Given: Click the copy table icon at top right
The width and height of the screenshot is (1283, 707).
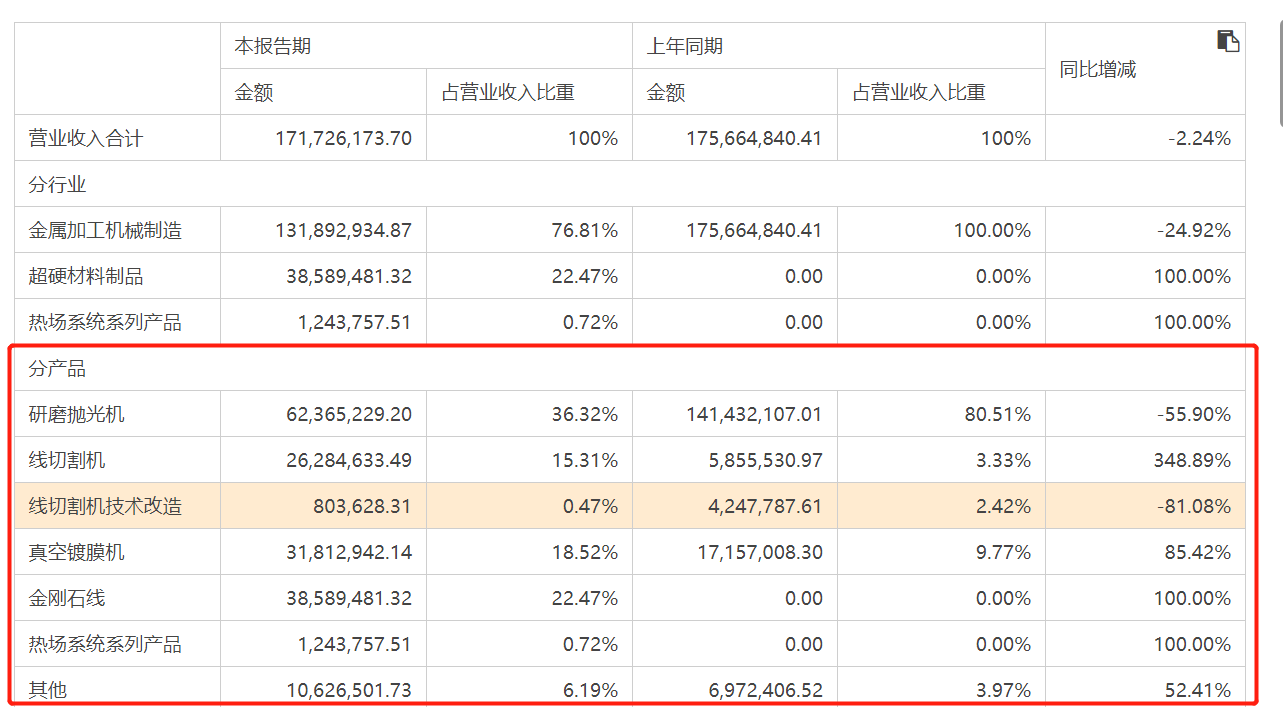Looking at the screenshot, I should pos(1228,41).
